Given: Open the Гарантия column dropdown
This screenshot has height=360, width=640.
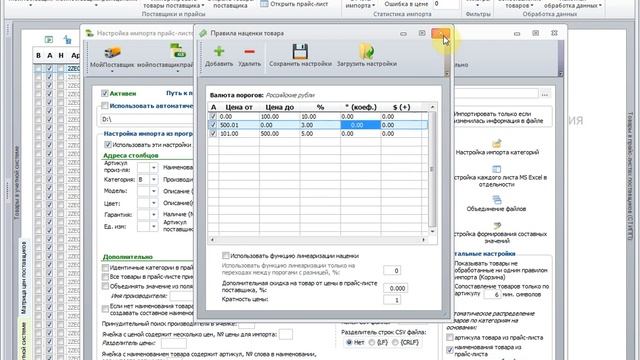Looking at the screenshot, I should click(154, 215).
